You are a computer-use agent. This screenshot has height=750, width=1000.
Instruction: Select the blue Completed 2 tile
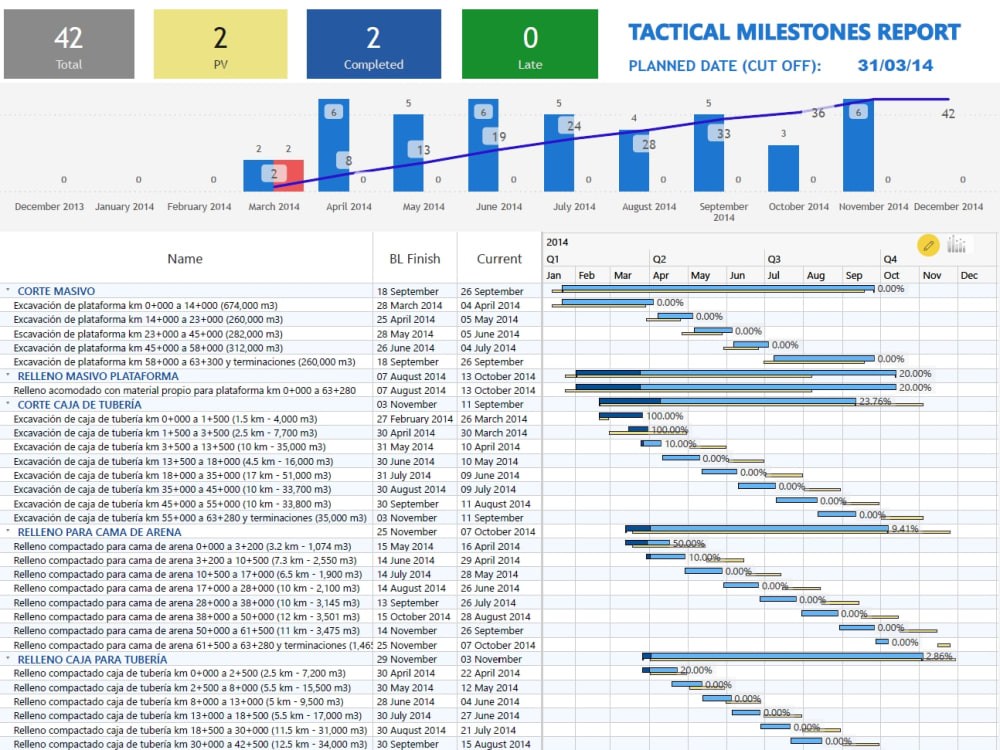click(x=374, y=44)
